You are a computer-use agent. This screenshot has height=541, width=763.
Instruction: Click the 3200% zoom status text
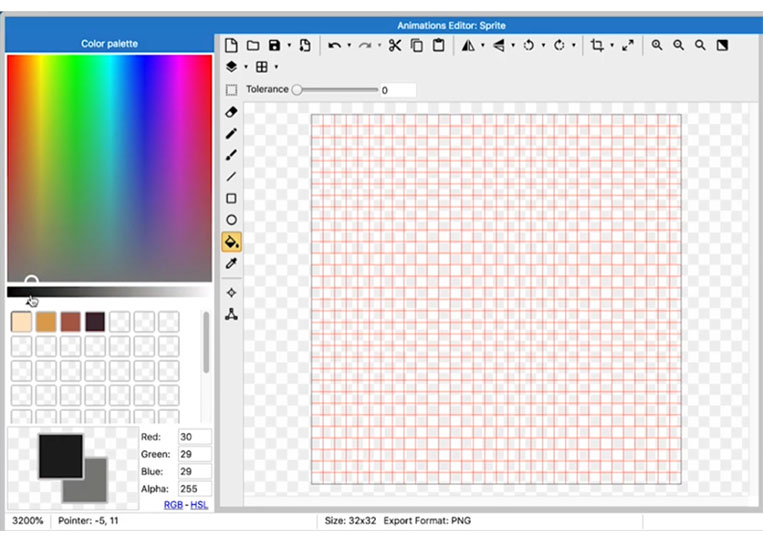pyautogui.click(x=28, y=521)
